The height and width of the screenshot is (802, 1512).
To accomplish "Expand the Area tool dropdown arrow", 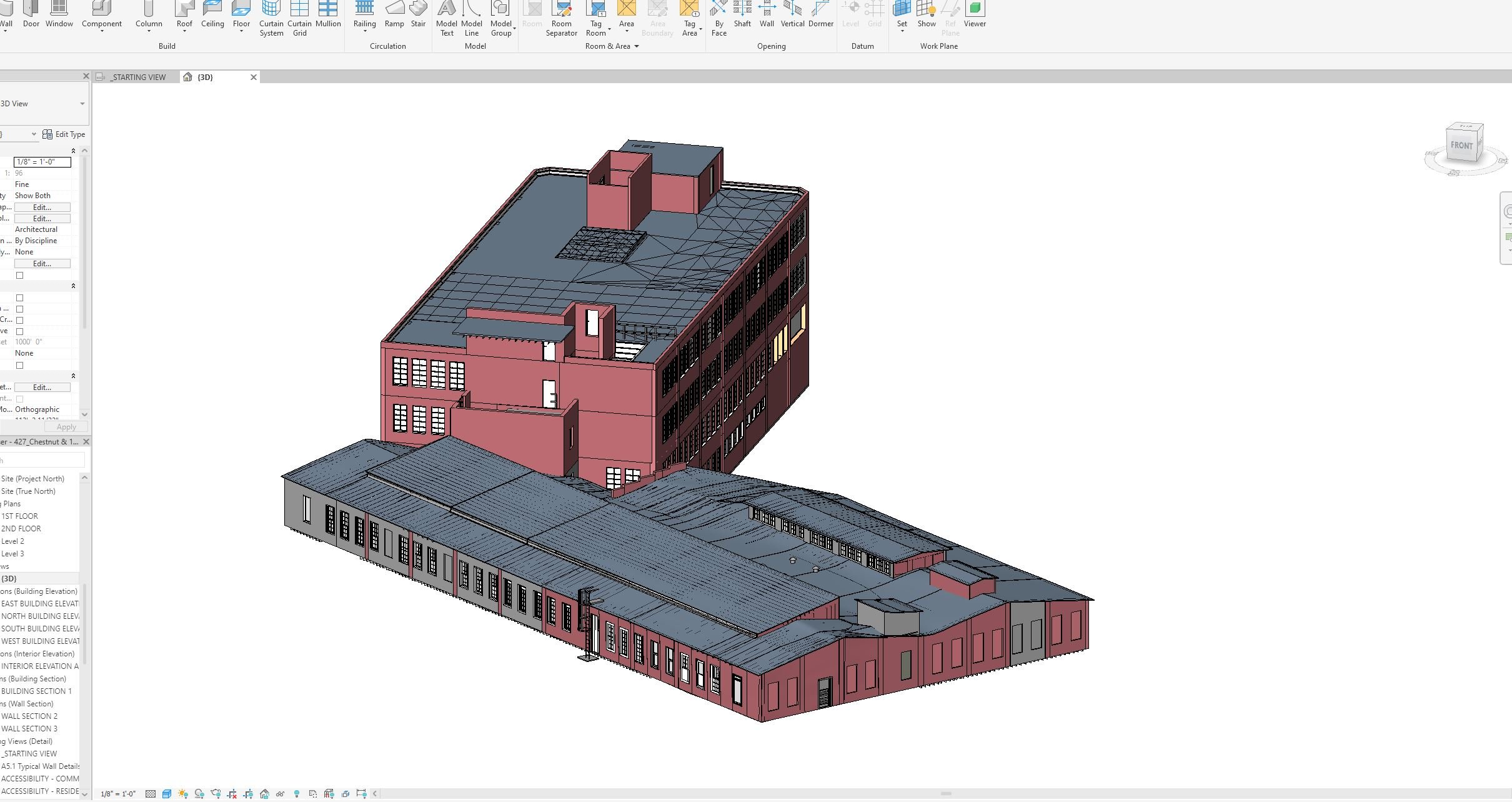I will pyautogui.click(x=627, y=33).
